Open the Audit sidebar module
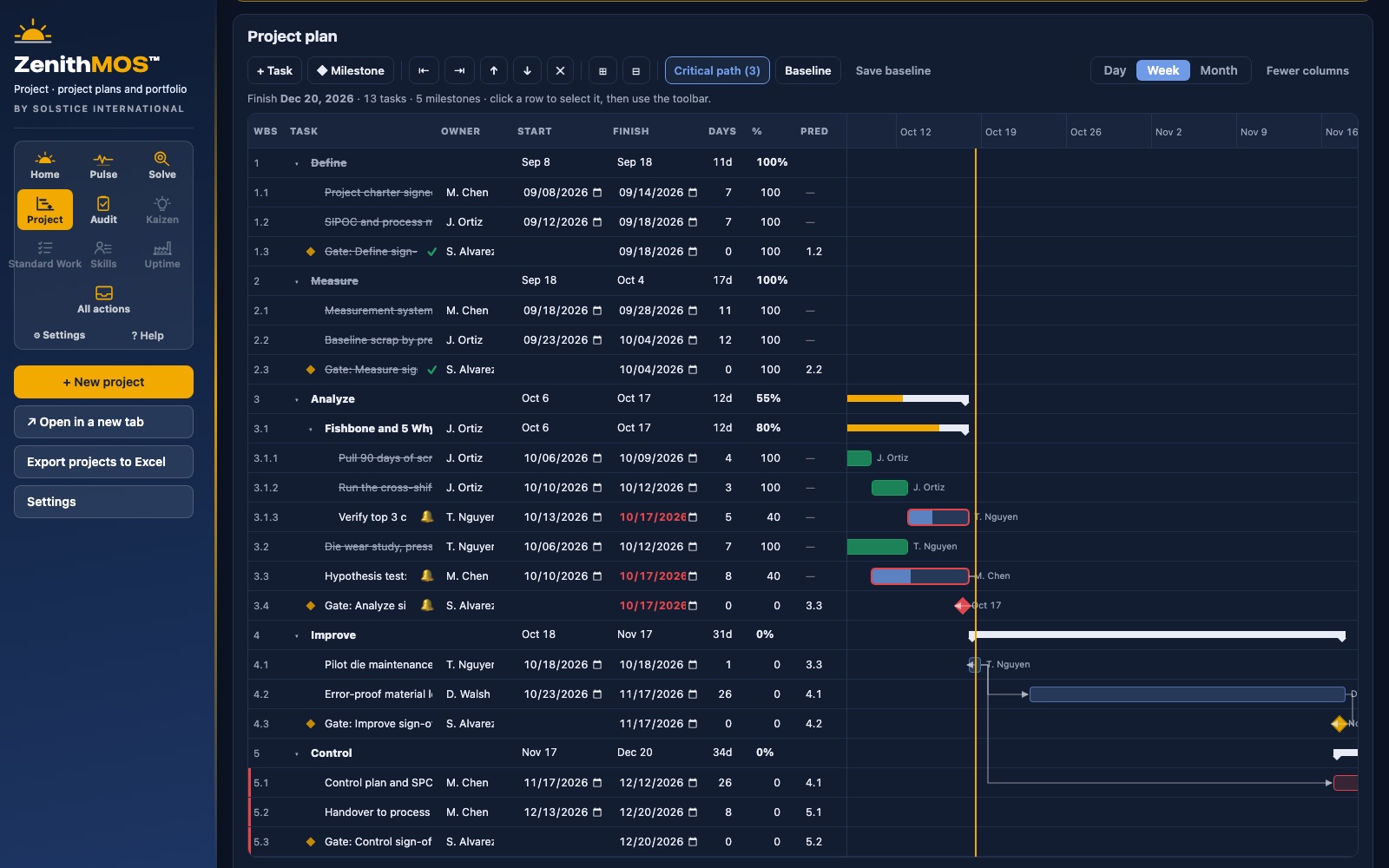This screenshot has height=868, width=1389. click(x=103, y=210)
